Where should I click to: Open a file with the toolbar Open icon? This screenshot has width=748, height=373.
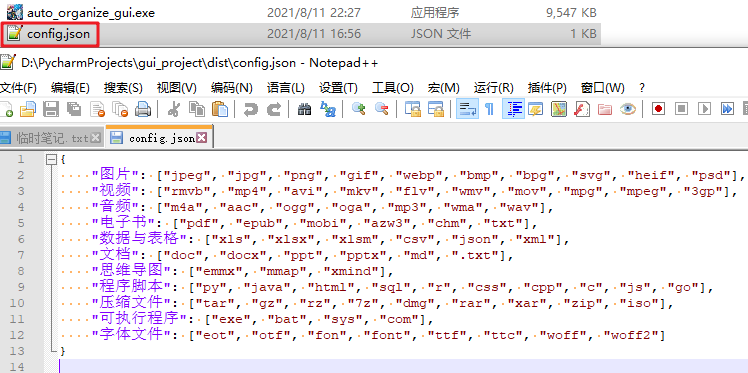(28, 109)
